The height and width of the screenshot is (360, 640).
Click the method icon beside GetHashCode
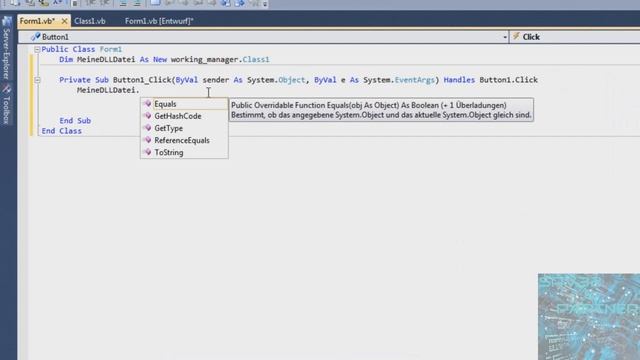click(148, 116)
